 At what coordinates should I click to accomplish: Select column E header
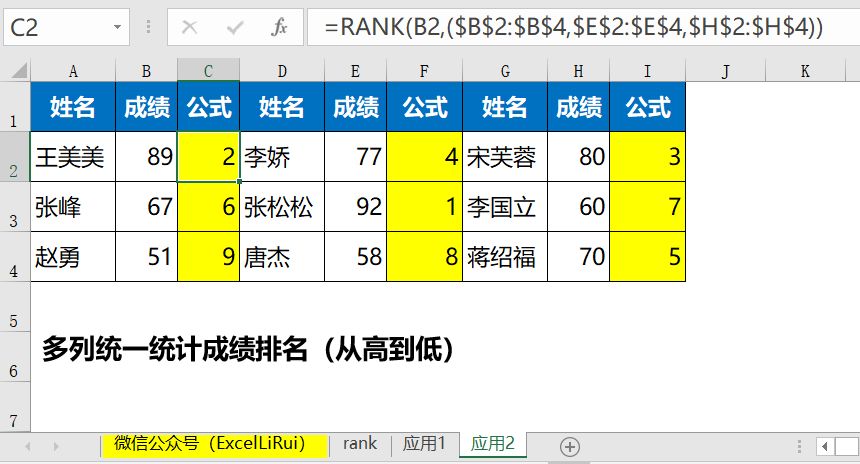click(x=355, y=71)
